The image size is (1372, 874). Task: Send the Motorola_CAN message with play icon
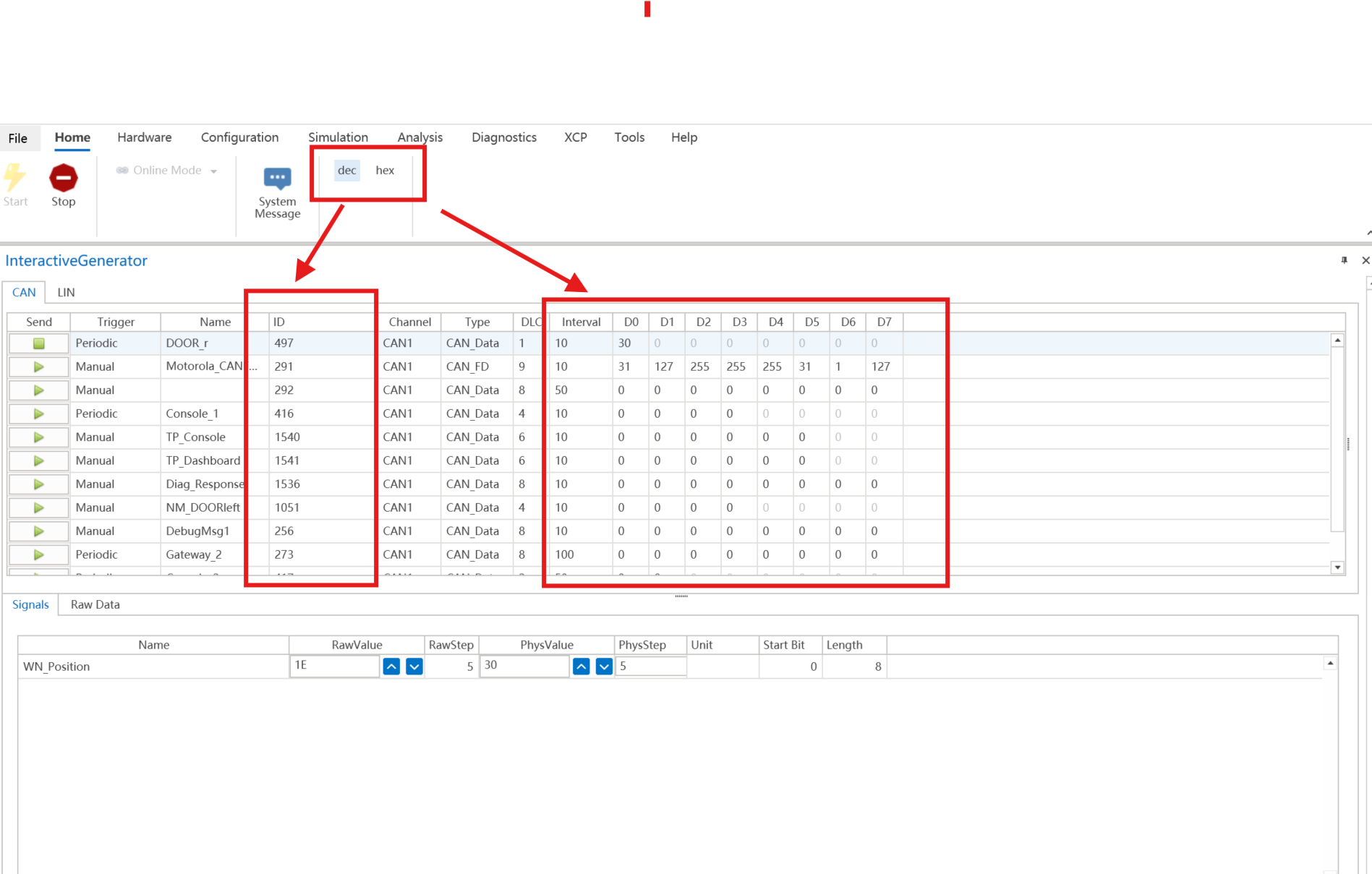(39, 367)
